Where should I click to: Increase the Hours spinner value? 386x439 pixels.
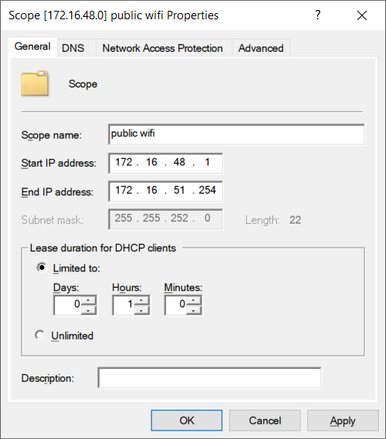click(142, 300)
